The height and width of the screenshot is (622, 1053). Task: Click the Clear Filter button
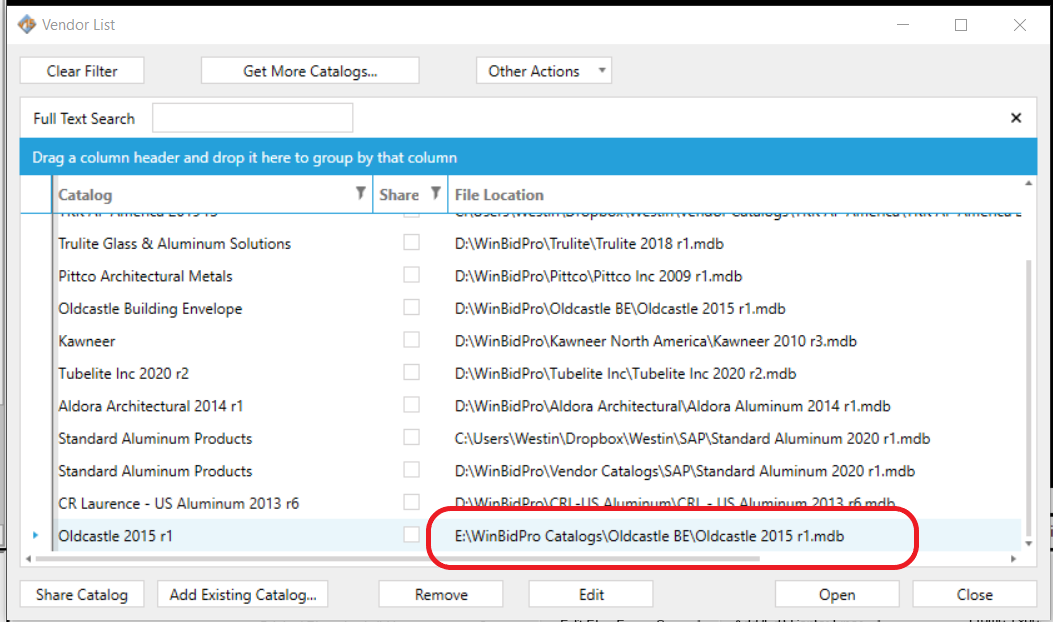click(x=82, y=71)
